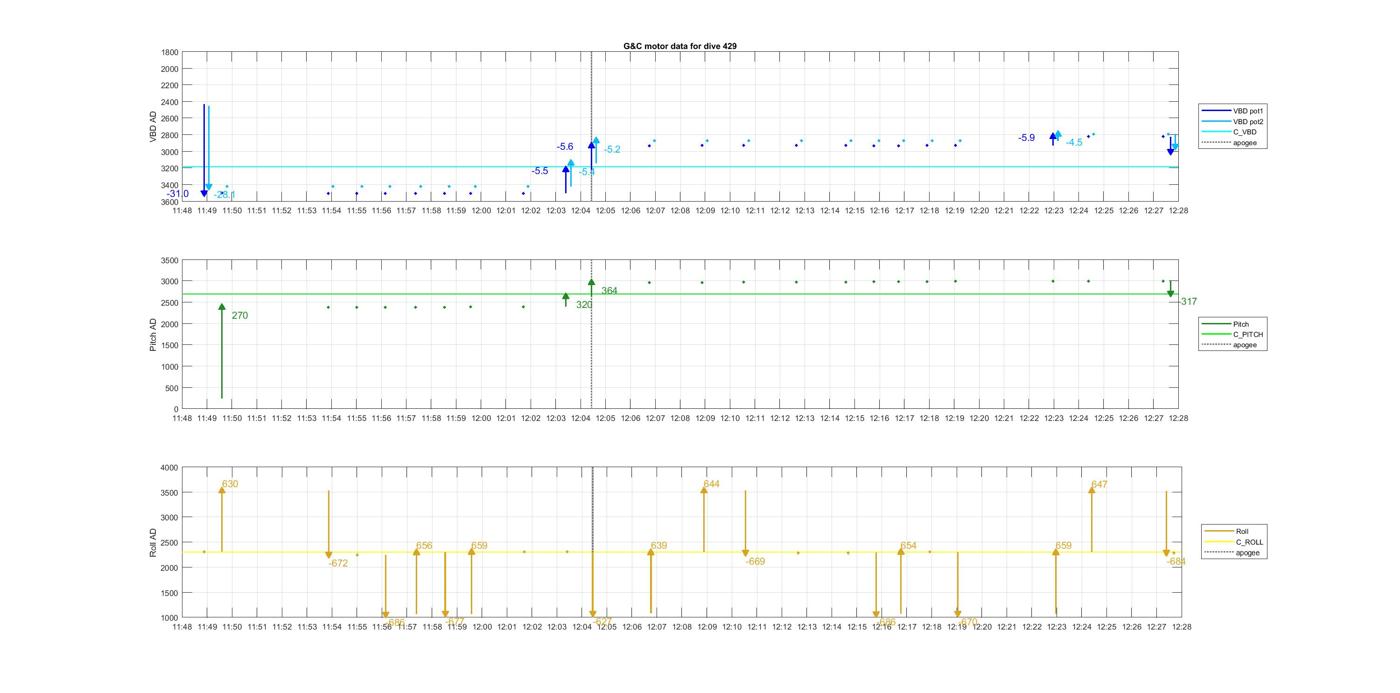Click the 320 pitch data label
Viewport: 1400px width, 693px height.
[x=584, y=305]
